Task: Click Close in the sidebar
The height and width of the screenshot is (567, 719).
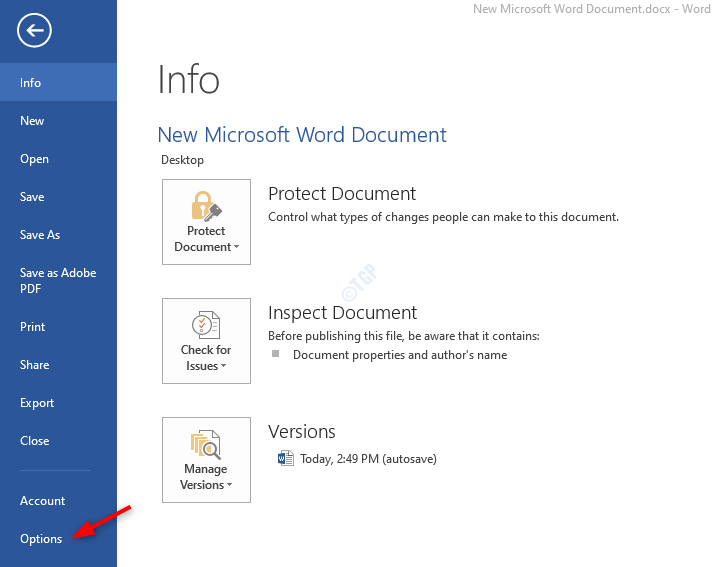Action: (58, 441)
